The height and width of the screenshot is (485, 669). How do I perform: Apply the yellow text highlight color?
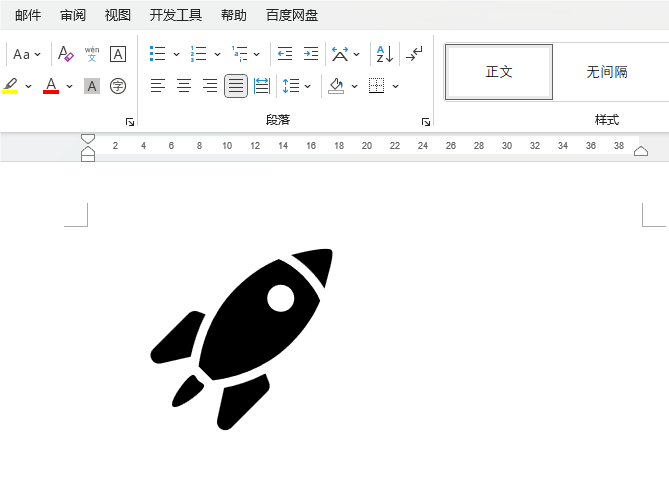click(11, 86)
